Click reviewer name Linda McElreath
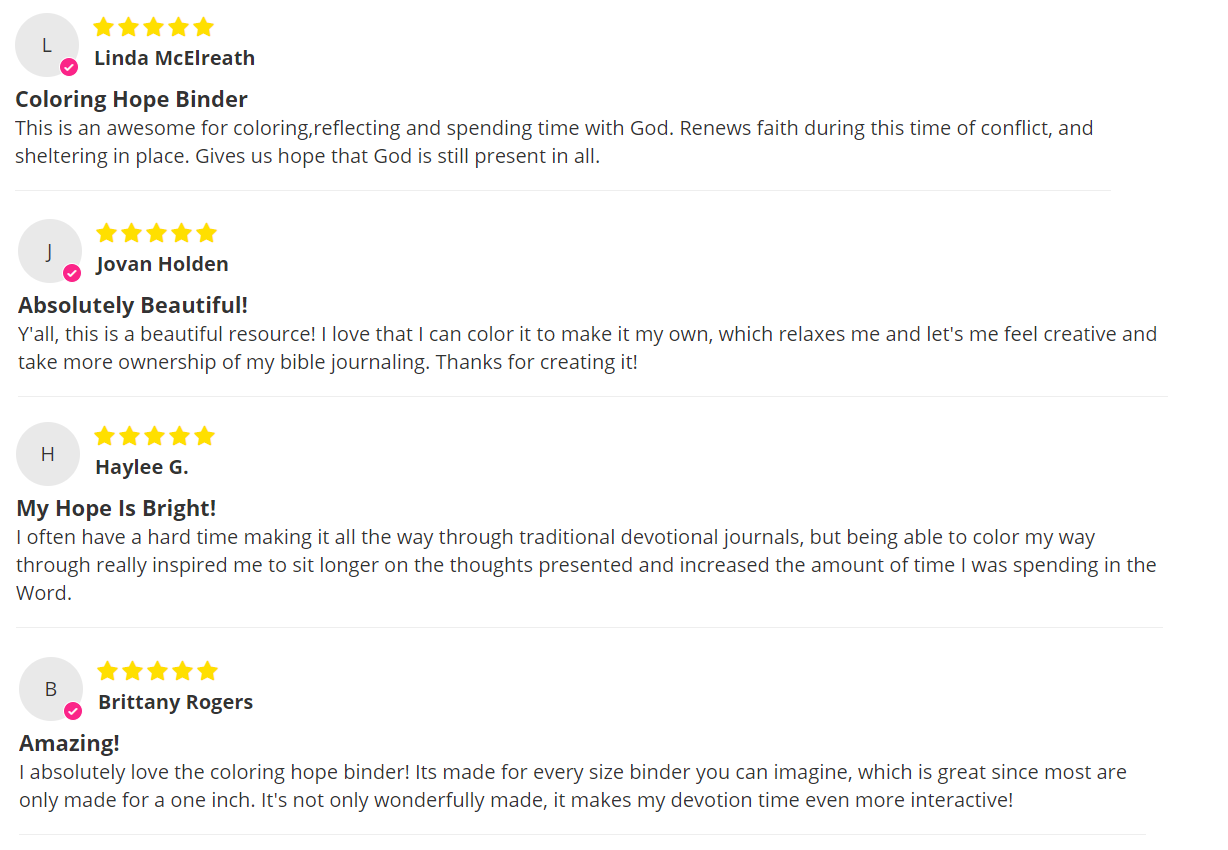This screenshot has height=850, width=1228. coord(174,58)
